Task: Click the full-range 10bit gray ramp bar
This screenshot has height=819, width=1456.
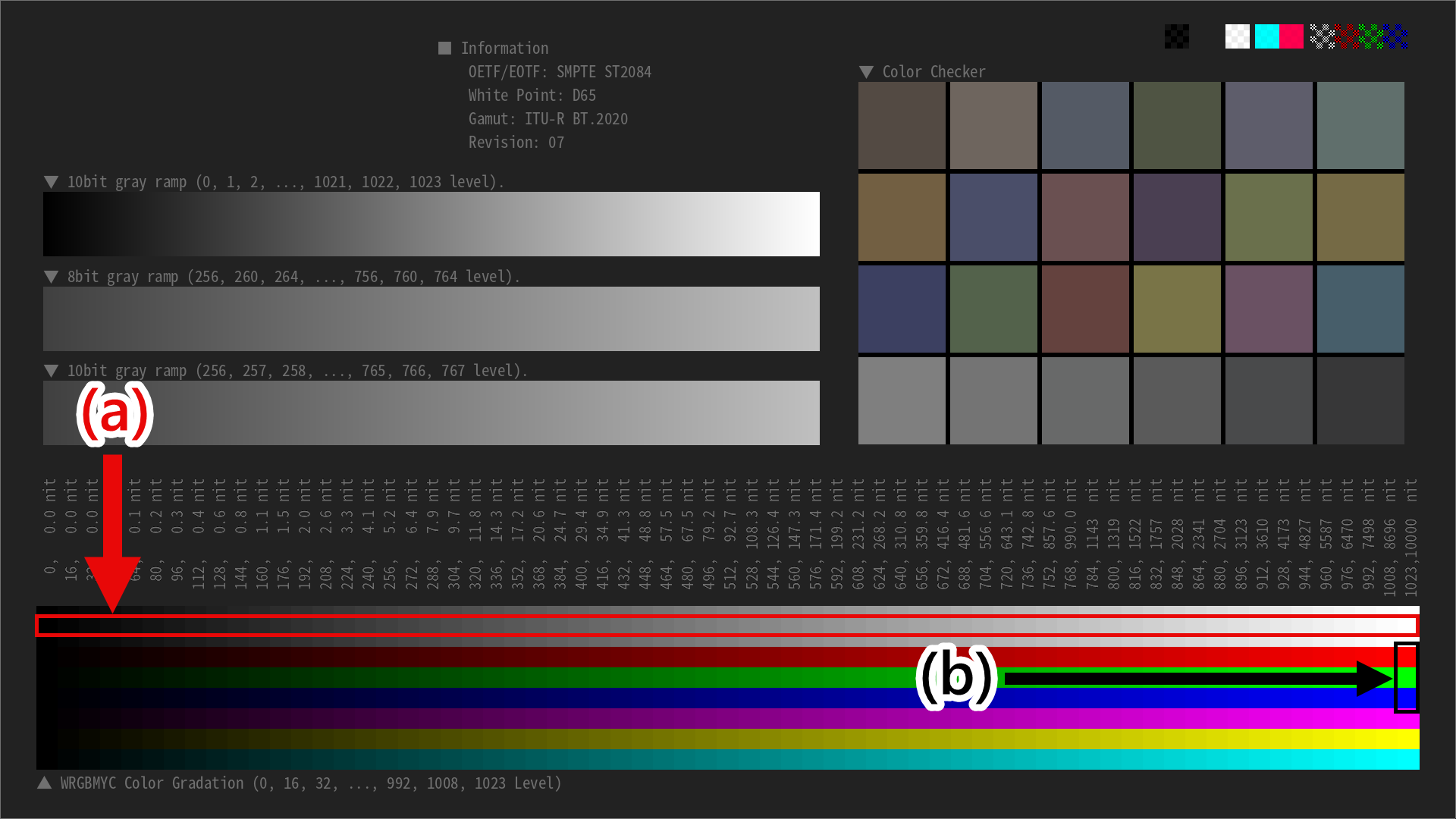Action: pos(431,224)
